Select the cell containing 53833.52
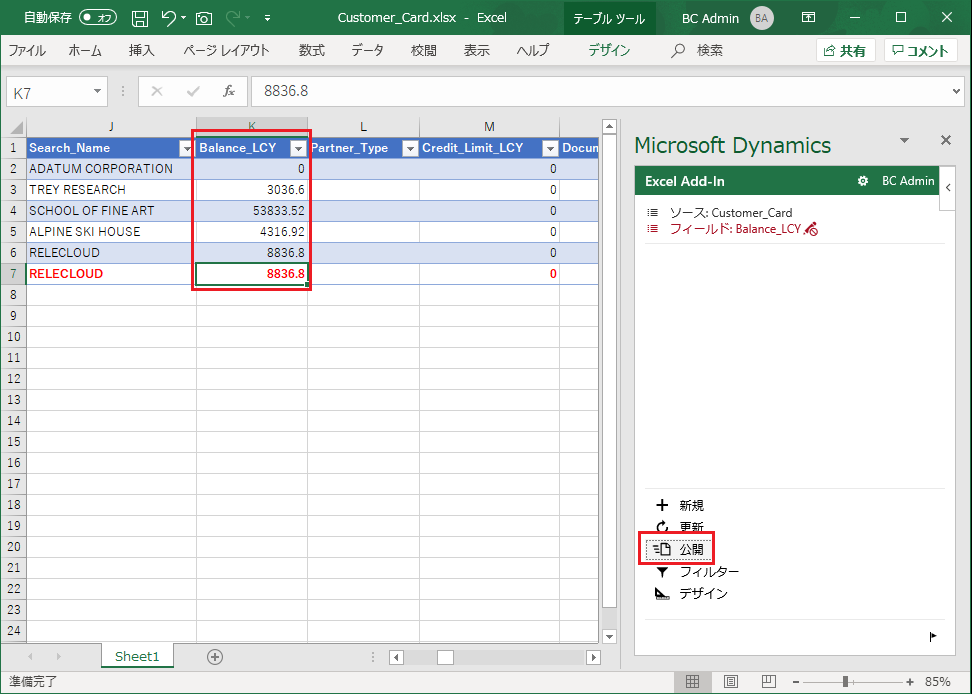This screenshot has width=972, height=694. [x=252, y=211]
